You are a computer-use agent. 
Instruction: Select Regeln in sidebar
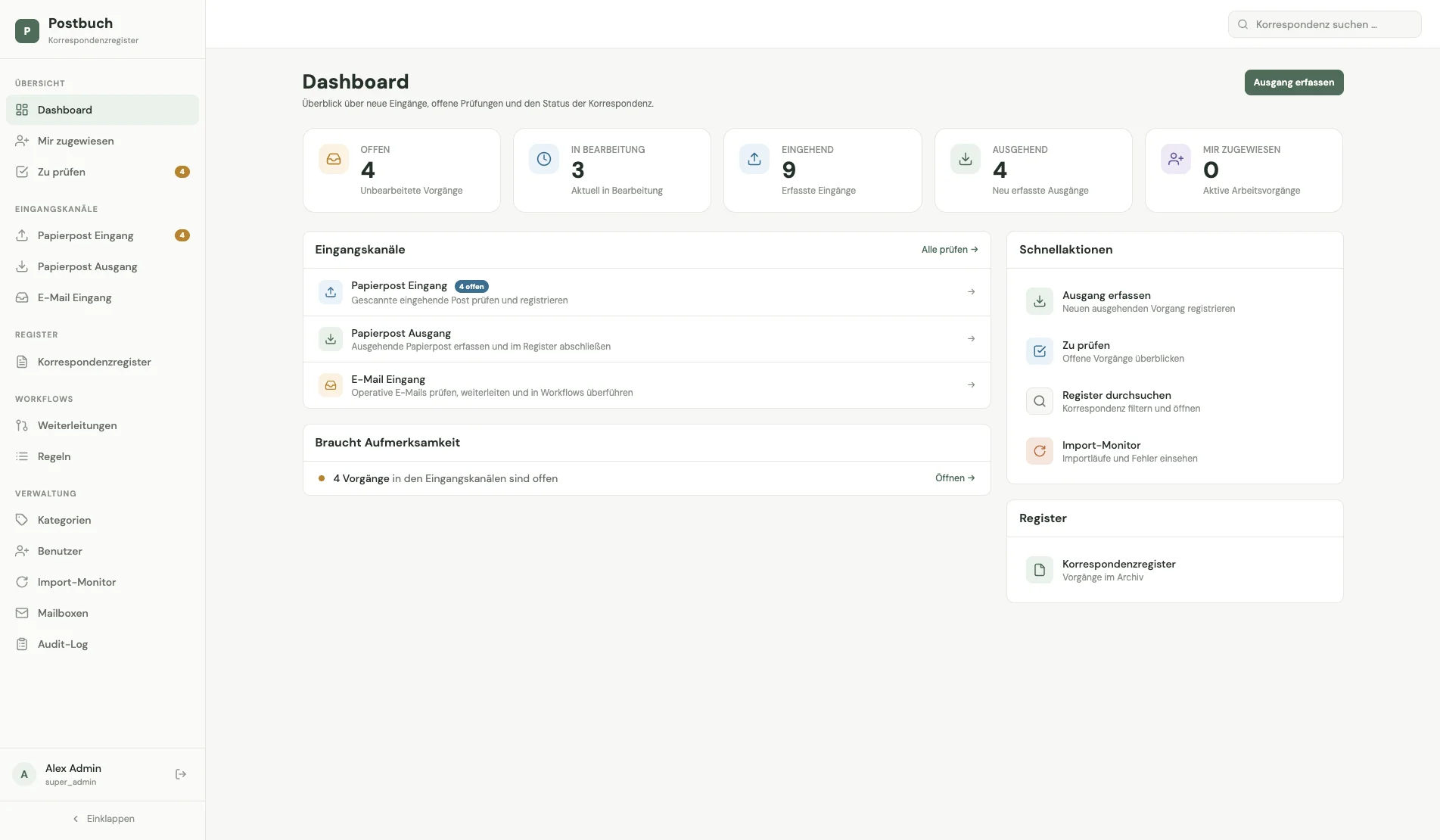coord(102,456)
